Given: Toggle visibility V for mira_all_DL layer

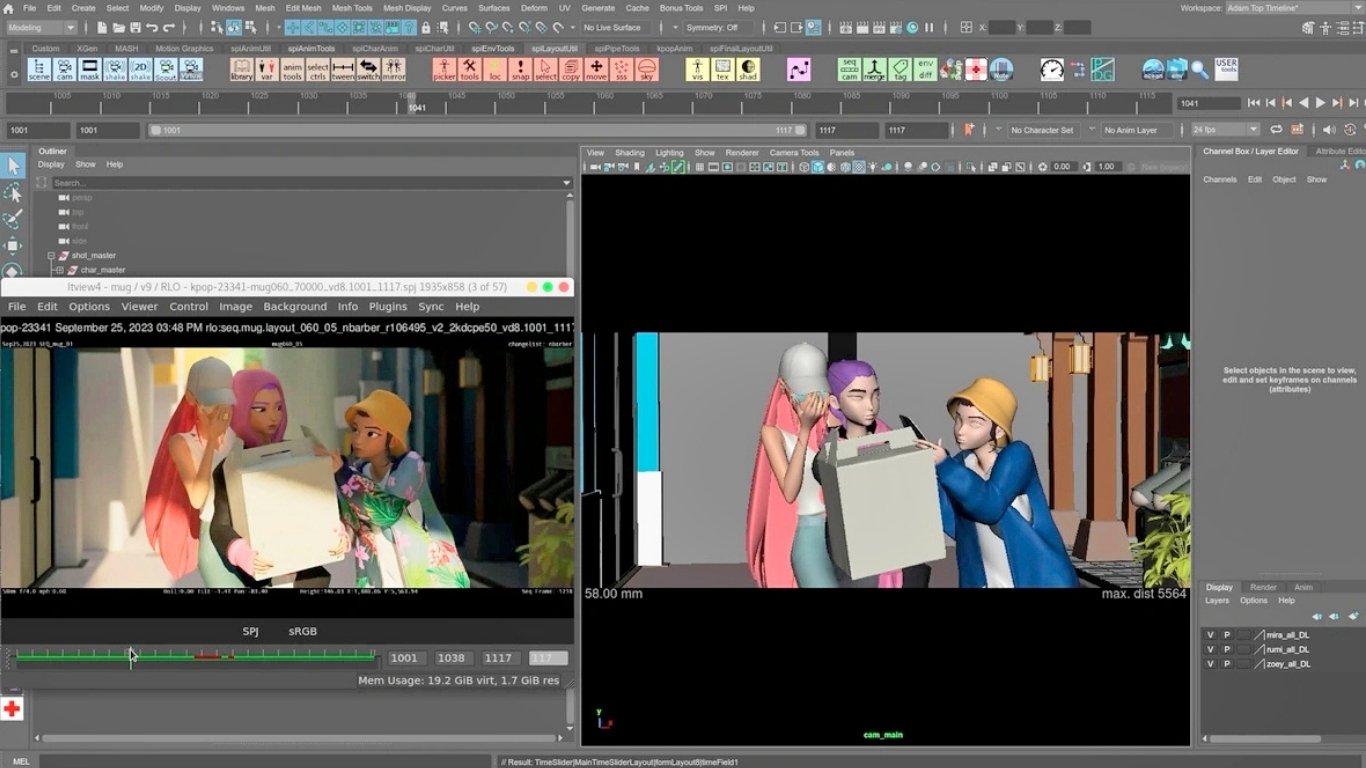Looking at the screenshot, I should tap(1210, 635).
